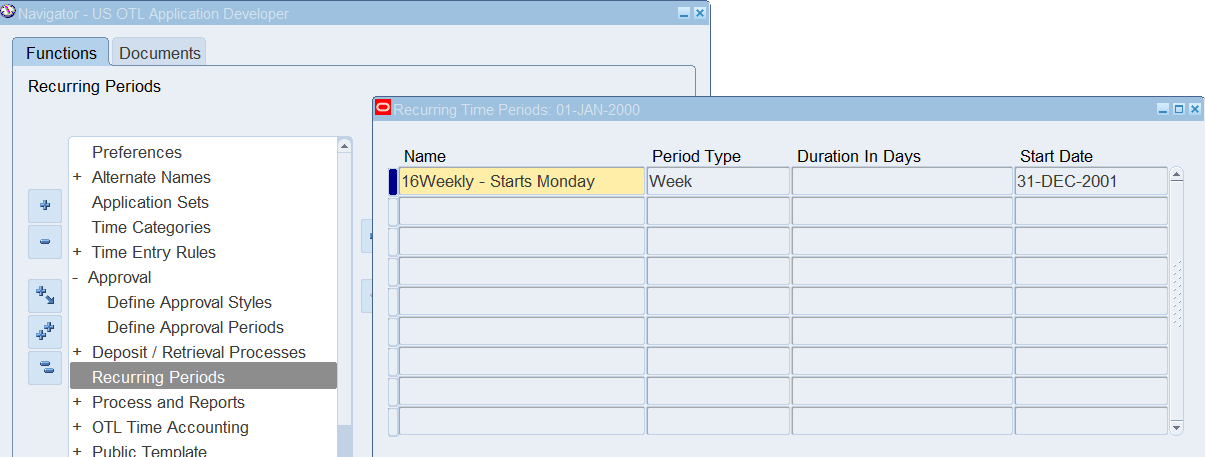Click Oracle icon in Recurring Time Periods title
Viewport: 1205px width, 457px height.
[382, 109]
